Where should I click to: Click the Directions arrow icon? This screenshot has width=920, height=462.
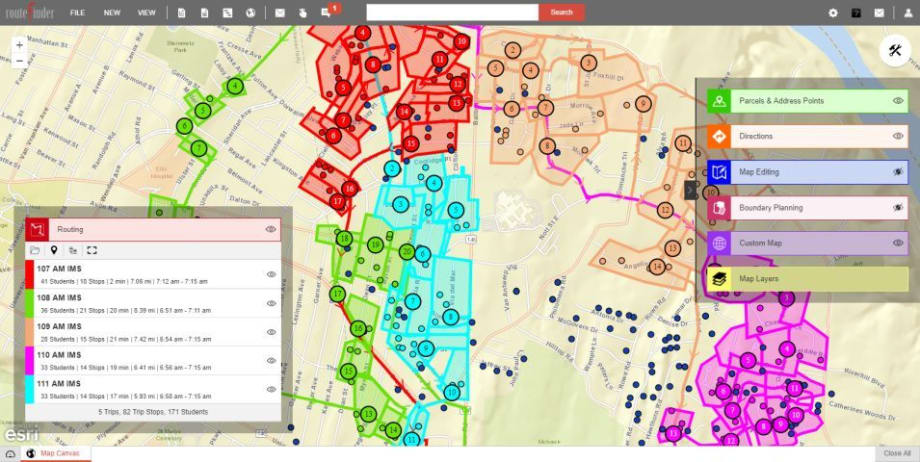point(719,136)
